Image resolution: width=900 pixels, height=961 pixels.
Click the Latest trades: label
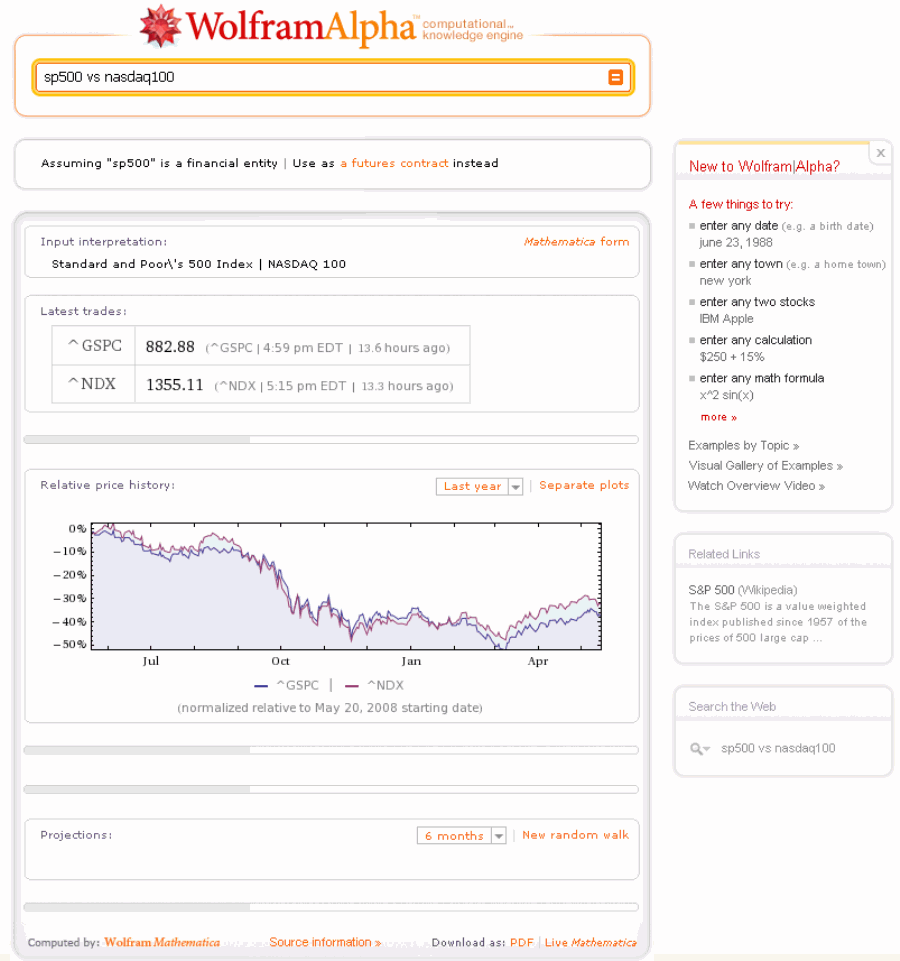(x=83, y=311)
